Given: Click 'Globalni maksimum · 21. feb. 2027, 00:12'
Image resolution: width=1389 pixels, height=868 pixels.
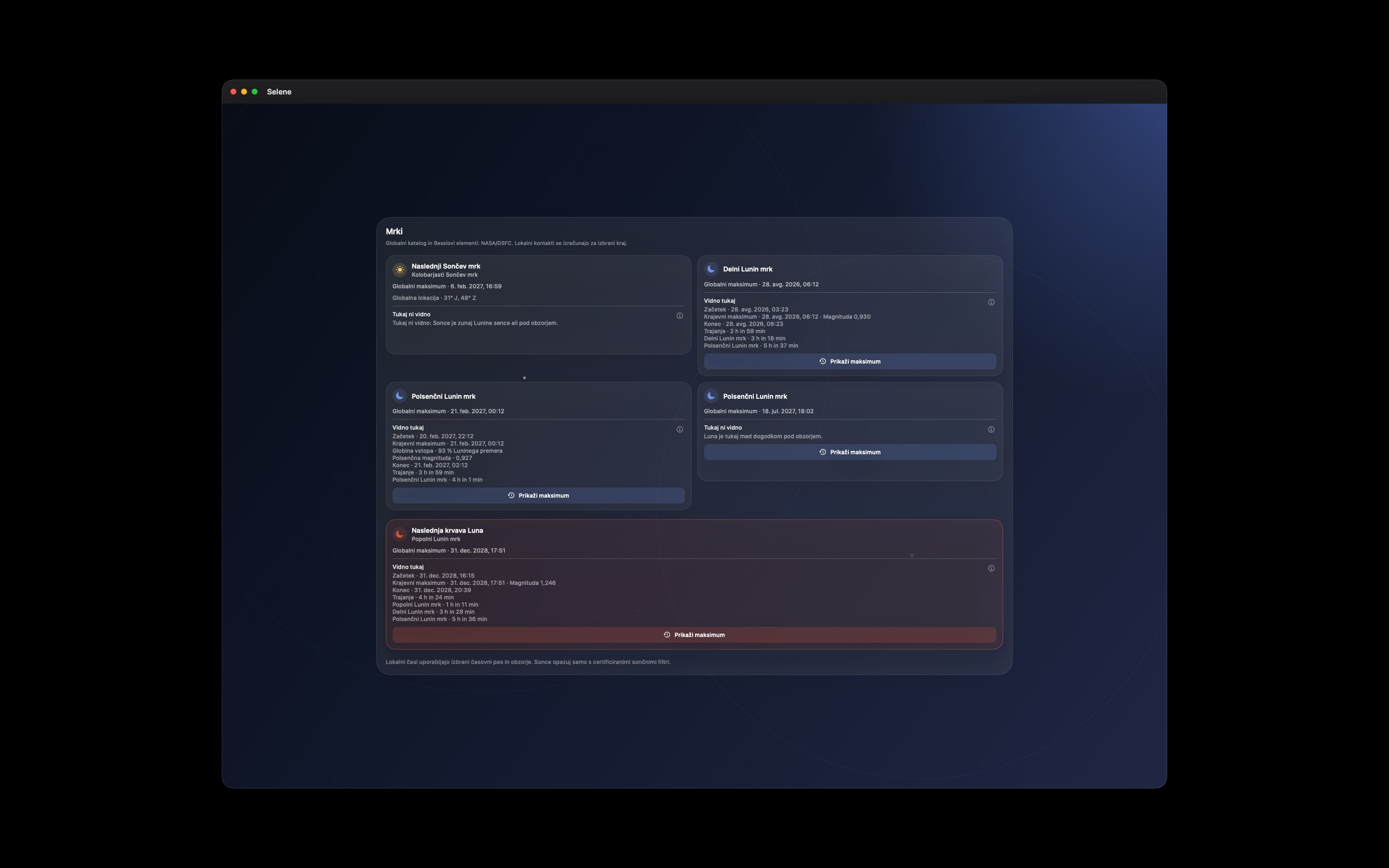Looking at the screenshot, I should tap(448, 412).
